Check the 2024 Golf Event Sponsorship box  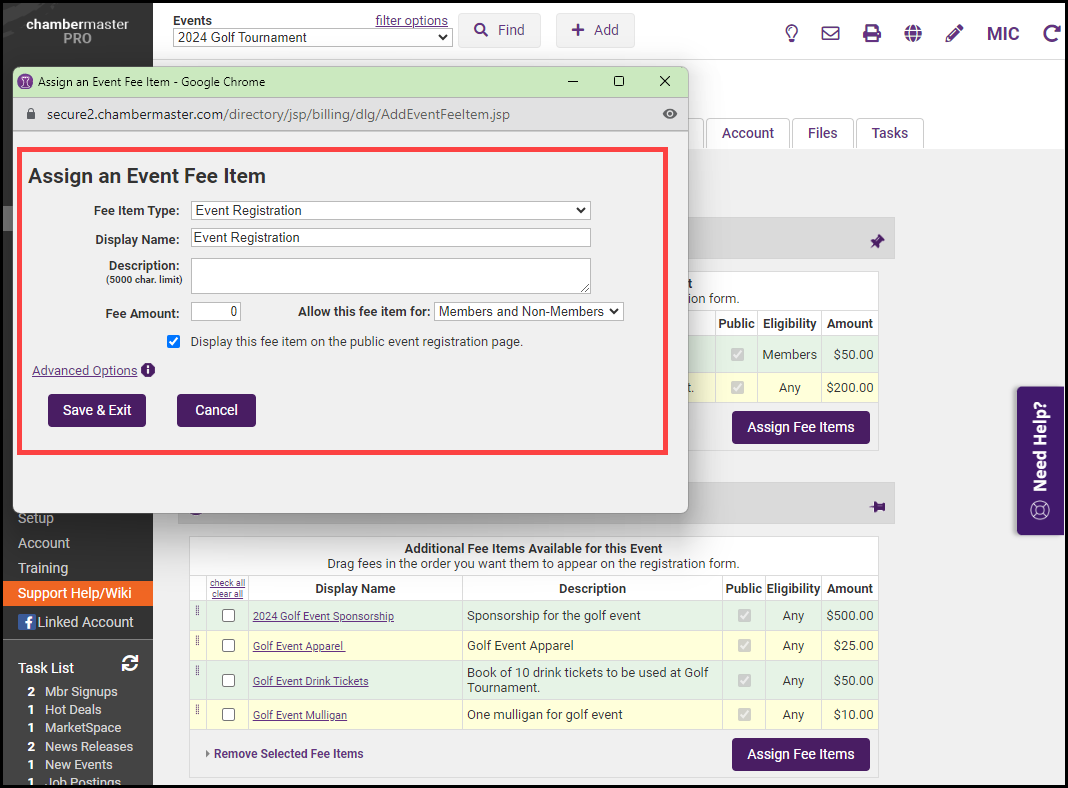click(x=228, y=616)
